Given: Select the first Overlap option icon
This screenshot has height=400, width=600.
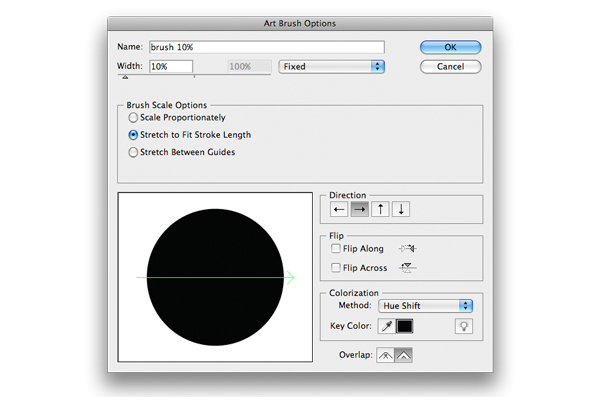Looking at the screenshot, I should [x=385, y=355].
